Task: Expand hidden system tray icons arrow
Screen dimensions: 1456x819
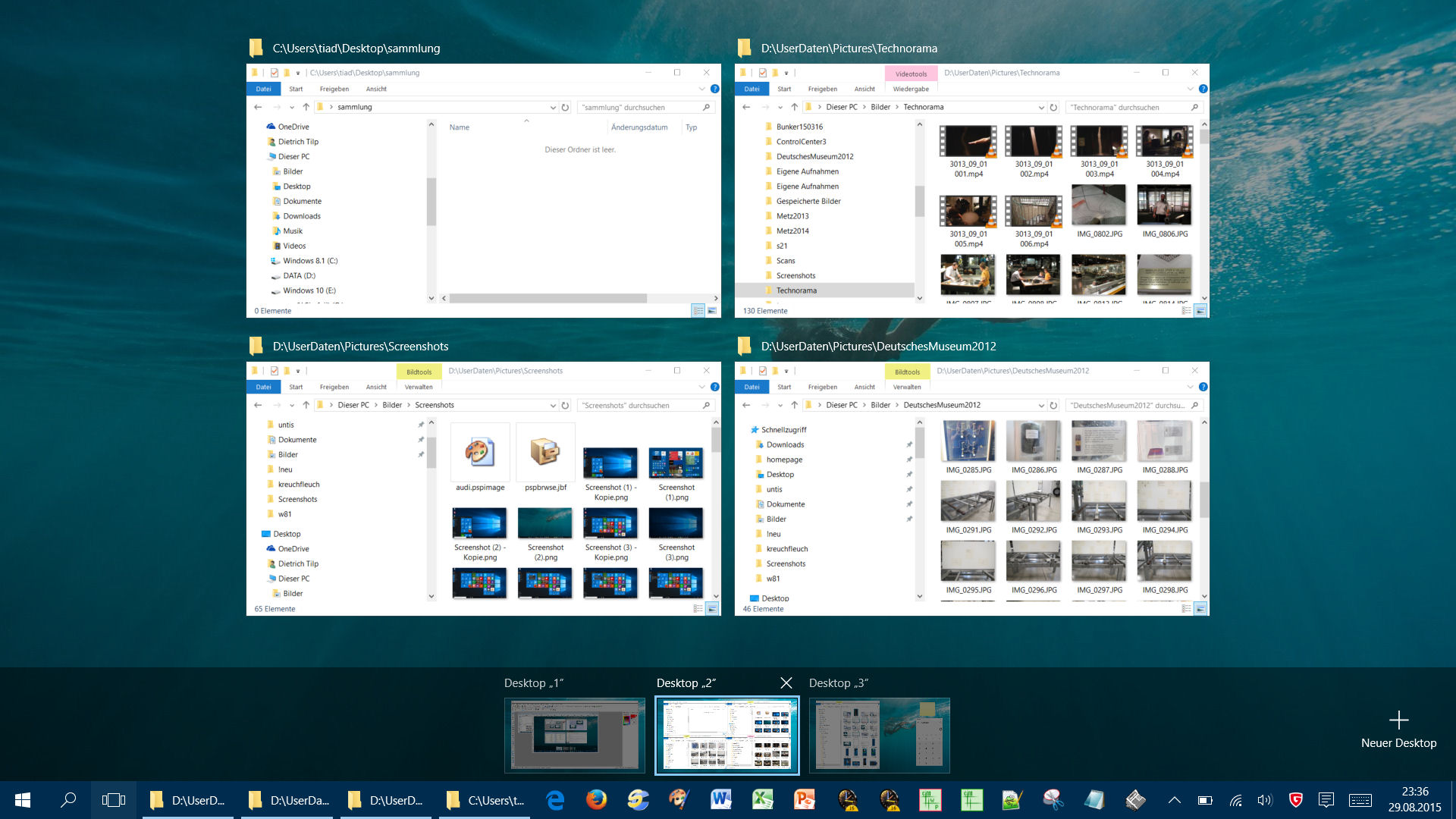Action: pyautogui.click(x=1174, y=800)
